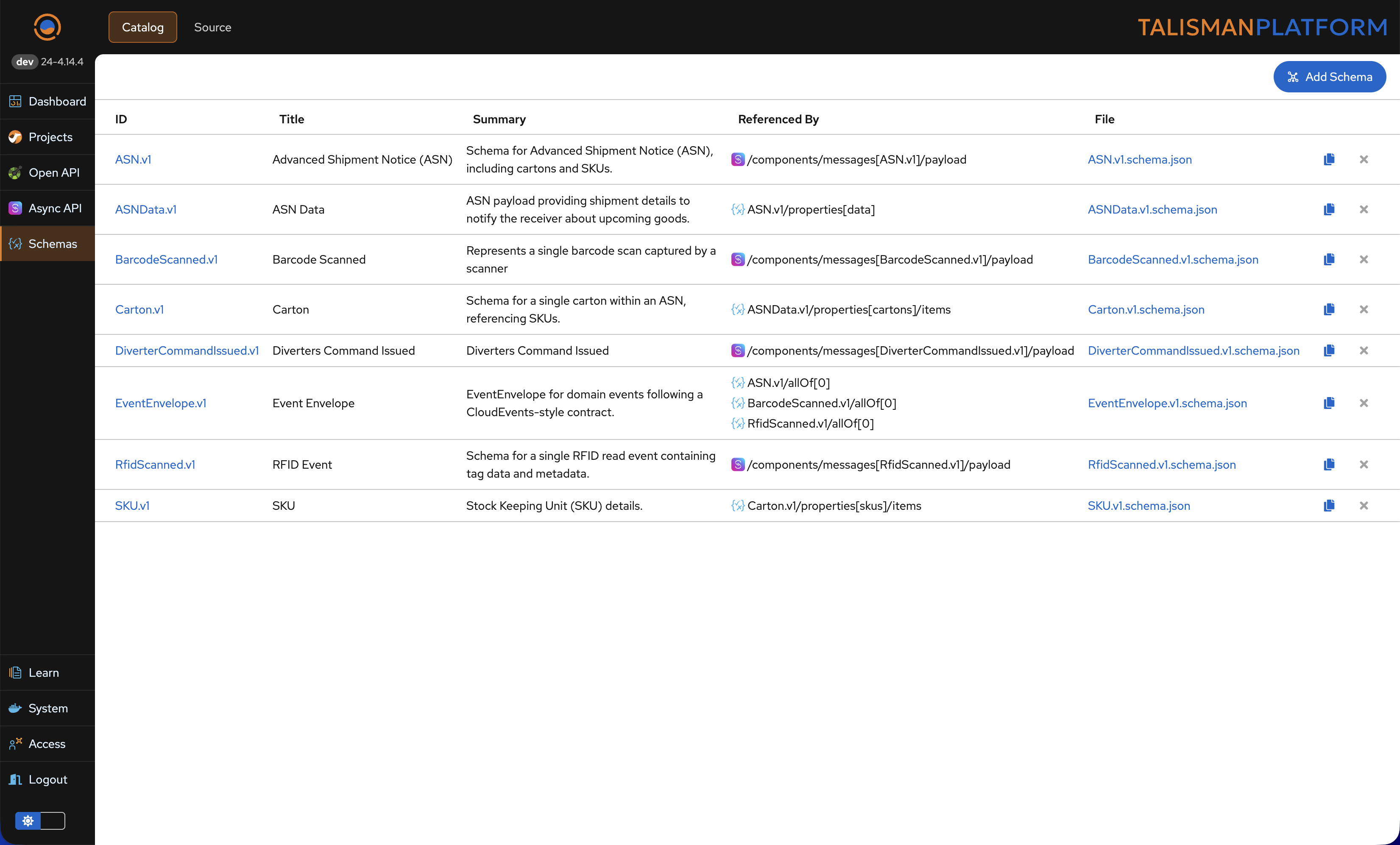
Task: Remove the EventEnvelope.v1 schema
Action: [1363, 403]
